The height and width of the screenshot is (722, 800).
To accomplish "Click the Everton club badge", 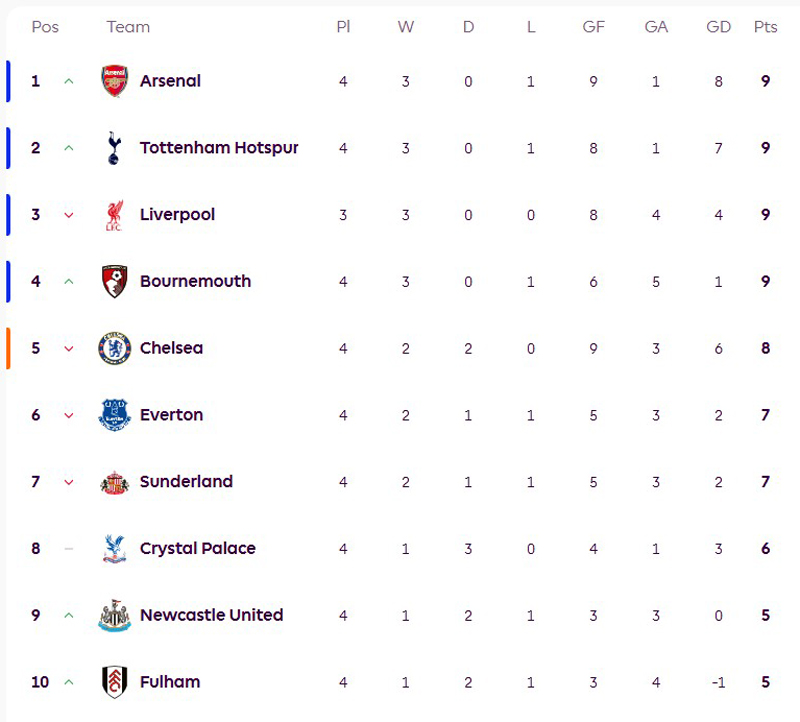I will (x=114, y=415).
